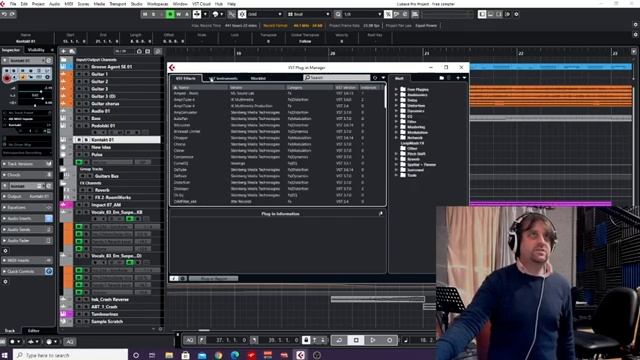Image resolution: width=640 pixels, height=360 pixels.
Task: Click the Record Enable button in the Inspector
Action: coord(7,78)
